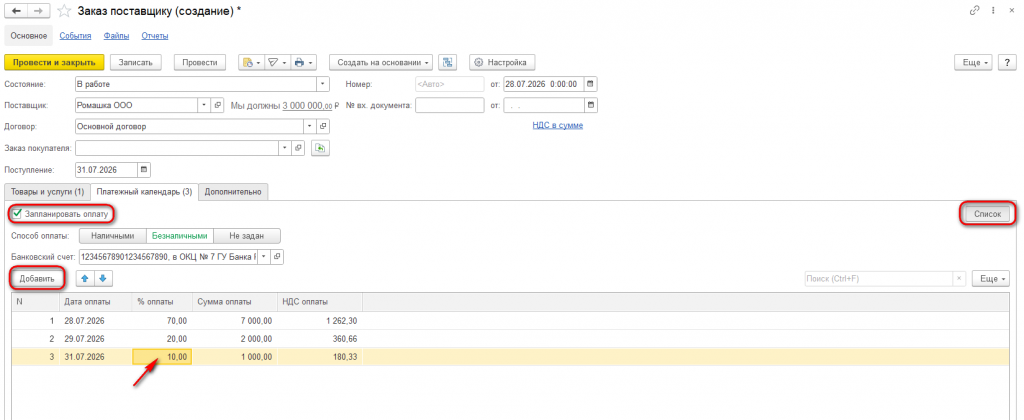The width and height of the screenshot is (1024, 420).
Task: Open the bank account card icon
Action: click(277, 257)
